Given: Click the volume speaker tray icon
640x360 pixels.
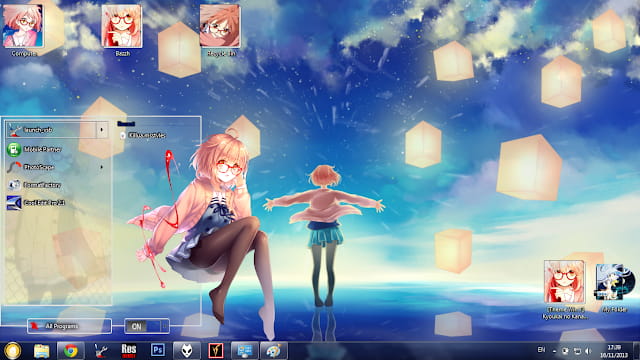Looking at the screenshot, I should click(x=588, y=351).
